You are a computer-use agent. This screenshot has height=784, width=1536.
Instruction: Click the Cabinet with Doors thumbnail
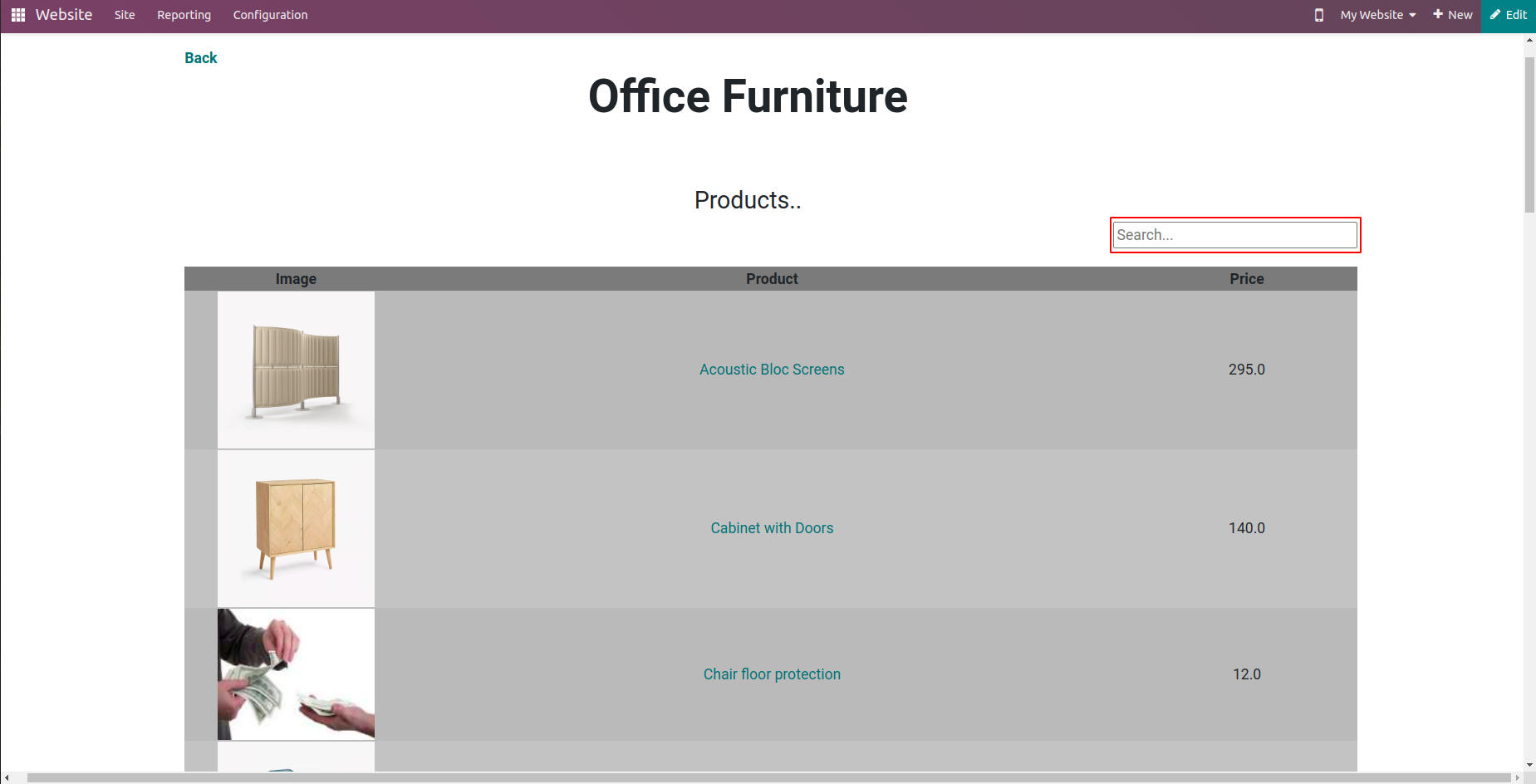click(x=296, y=528)
